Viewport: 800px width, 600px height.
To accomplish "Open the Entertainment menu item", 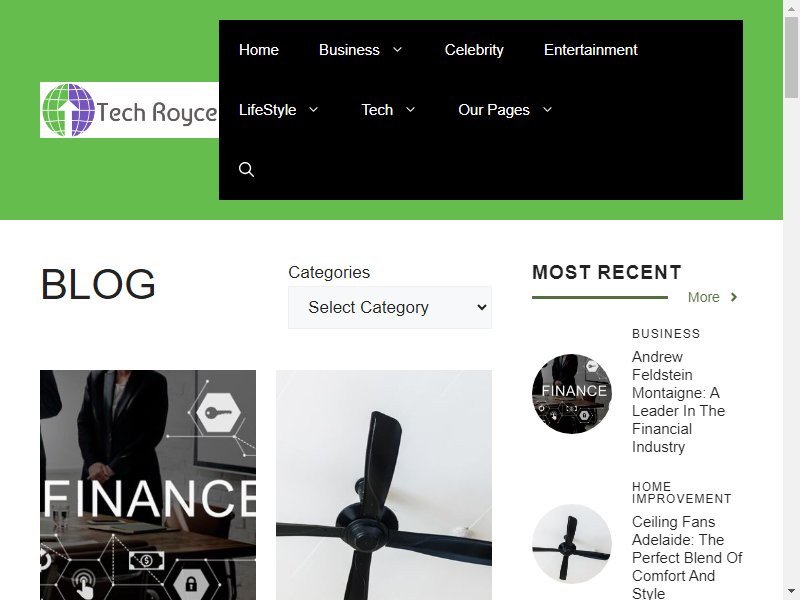I will 590,50.
